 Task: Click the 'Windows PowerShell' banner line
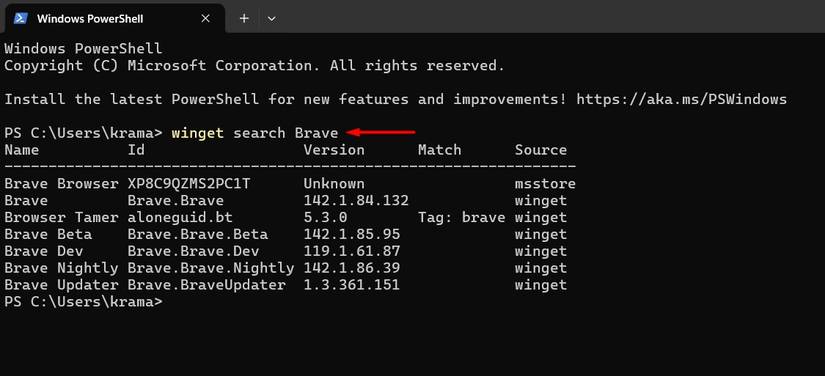tap(83, 49)
